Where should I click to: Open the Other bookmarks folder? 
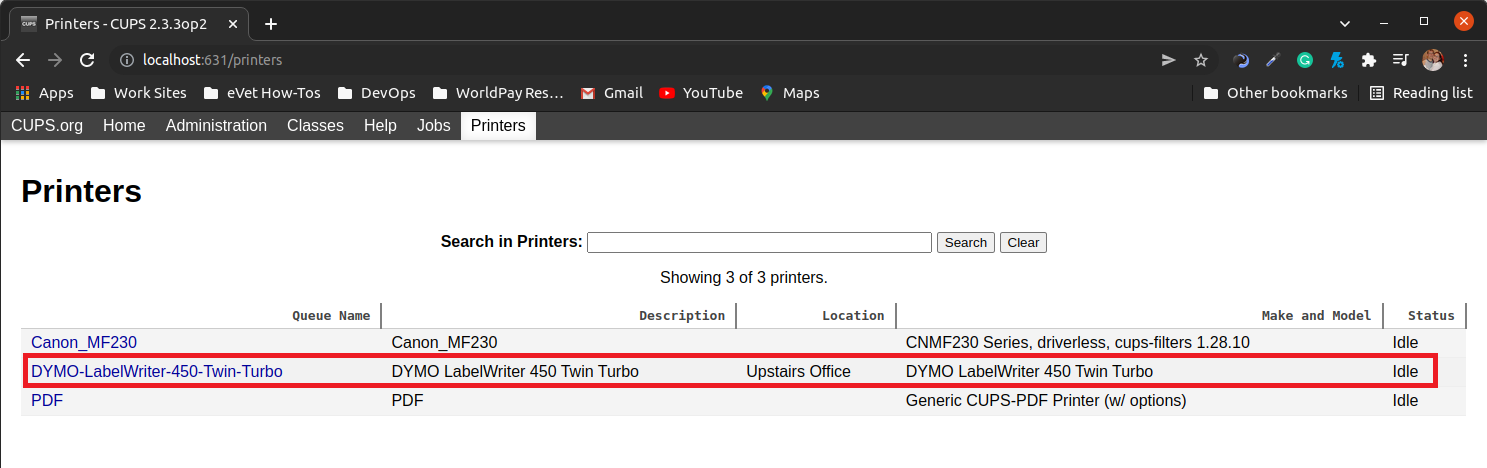point(1275,93)
